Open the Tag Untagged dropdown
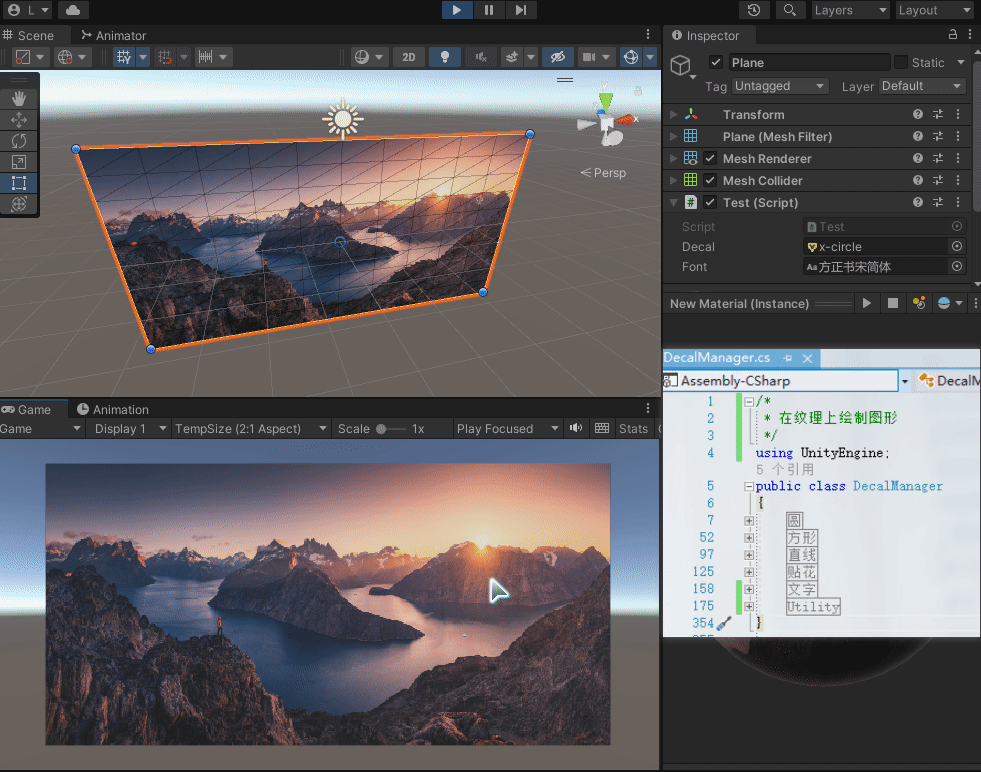 point(780,86)
